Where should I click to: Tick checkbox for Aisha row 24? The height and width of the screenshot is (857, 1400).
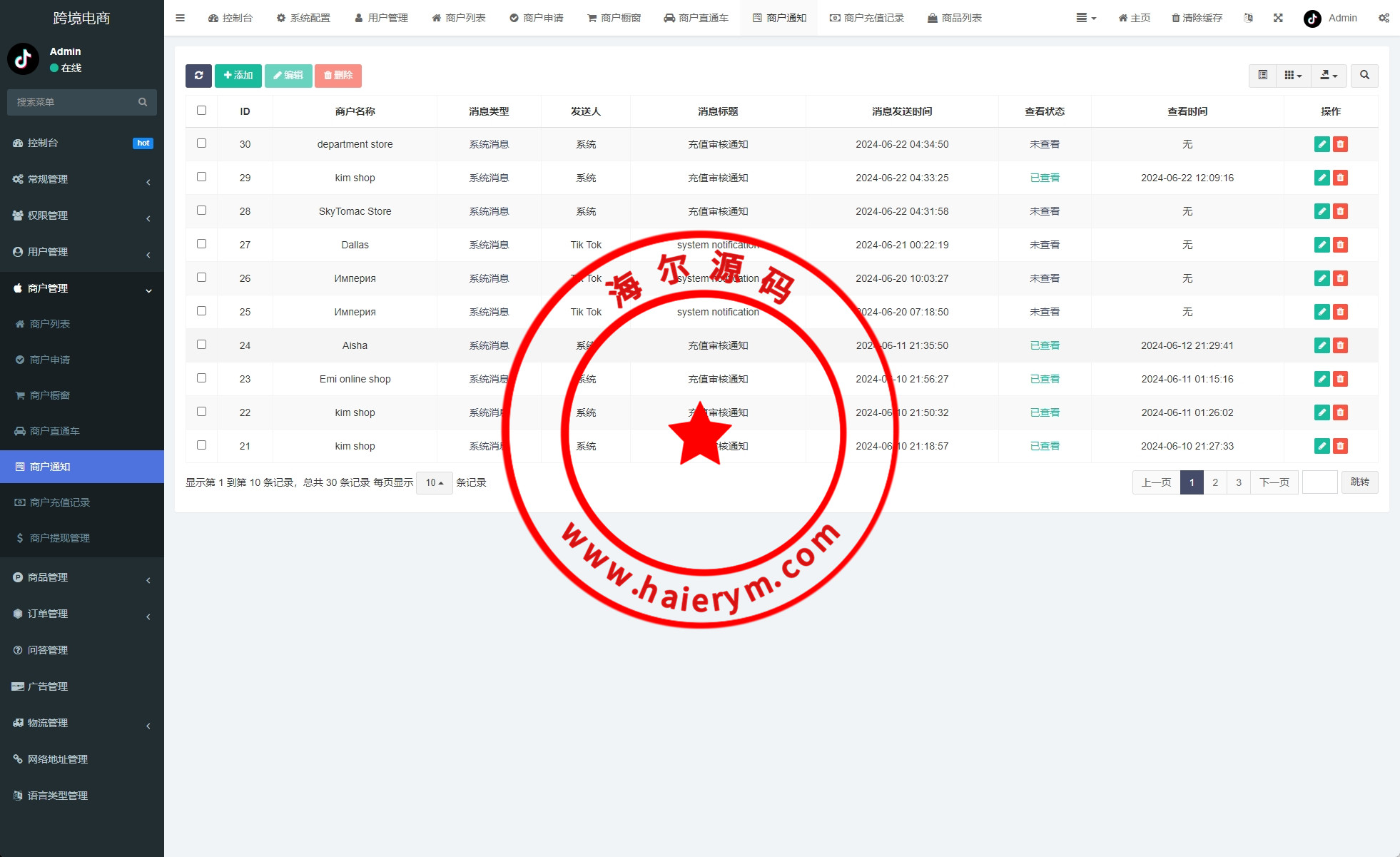pos(201,345)
